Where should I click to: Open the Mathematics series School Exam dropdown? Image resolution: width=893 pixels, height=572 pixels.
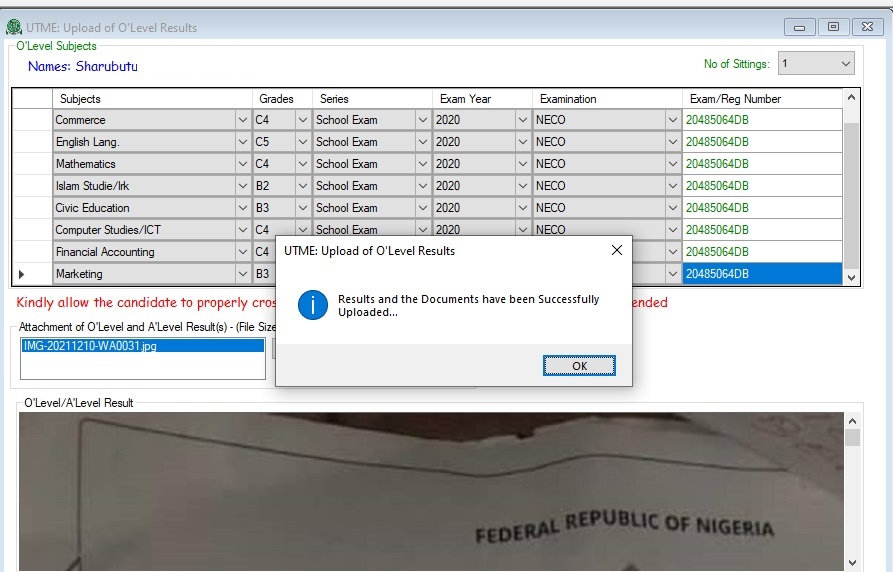point(423,164)
